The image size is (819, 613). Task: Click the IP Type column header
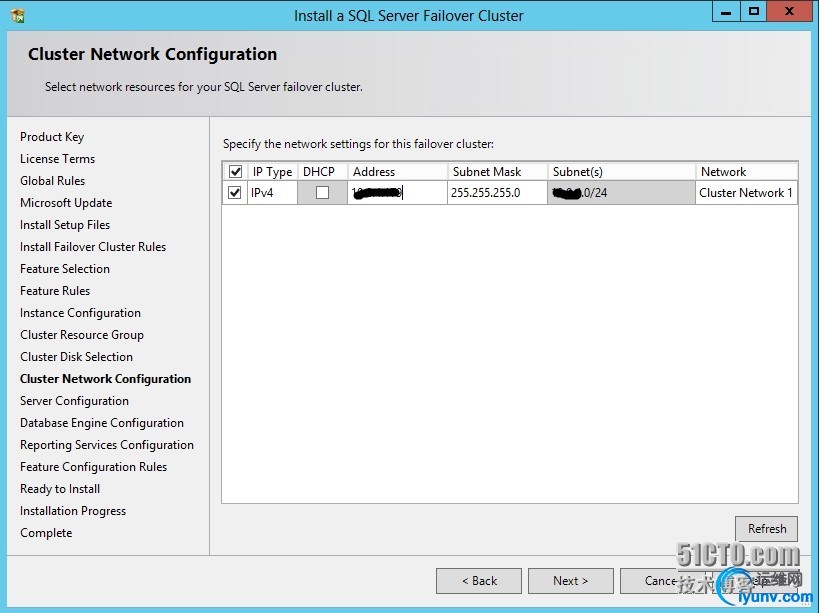(x=272, y=172)
